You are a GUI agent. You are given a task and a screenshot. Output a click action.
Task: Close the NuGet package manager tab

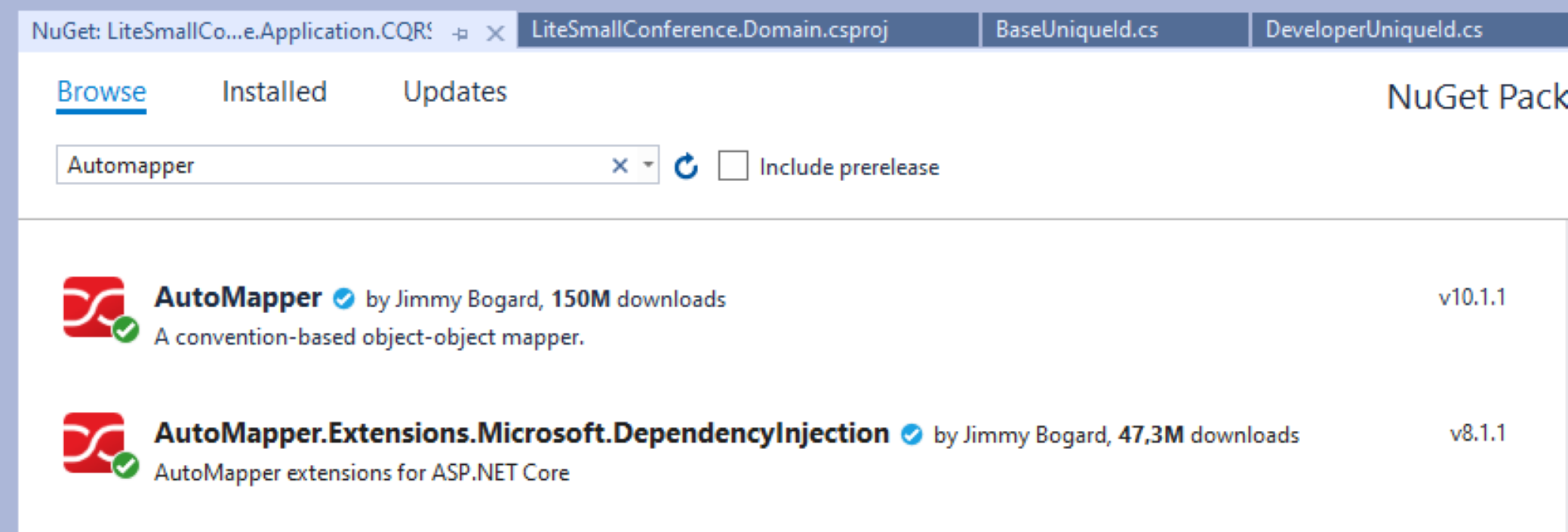[495, 33]
